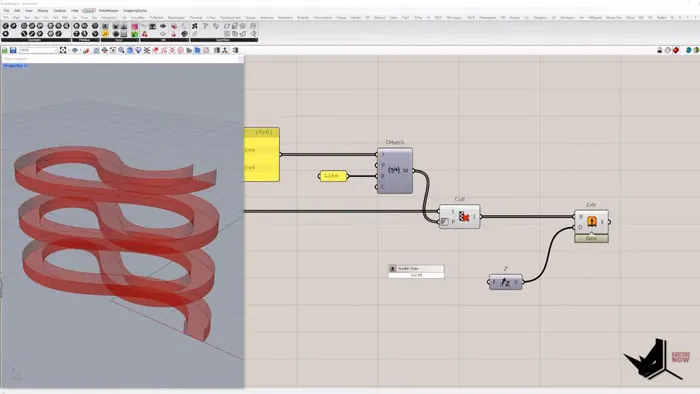This screenshot has height=394, width=700.
Task: Switch to the Sets component tab
Action: tap(27, 17)
